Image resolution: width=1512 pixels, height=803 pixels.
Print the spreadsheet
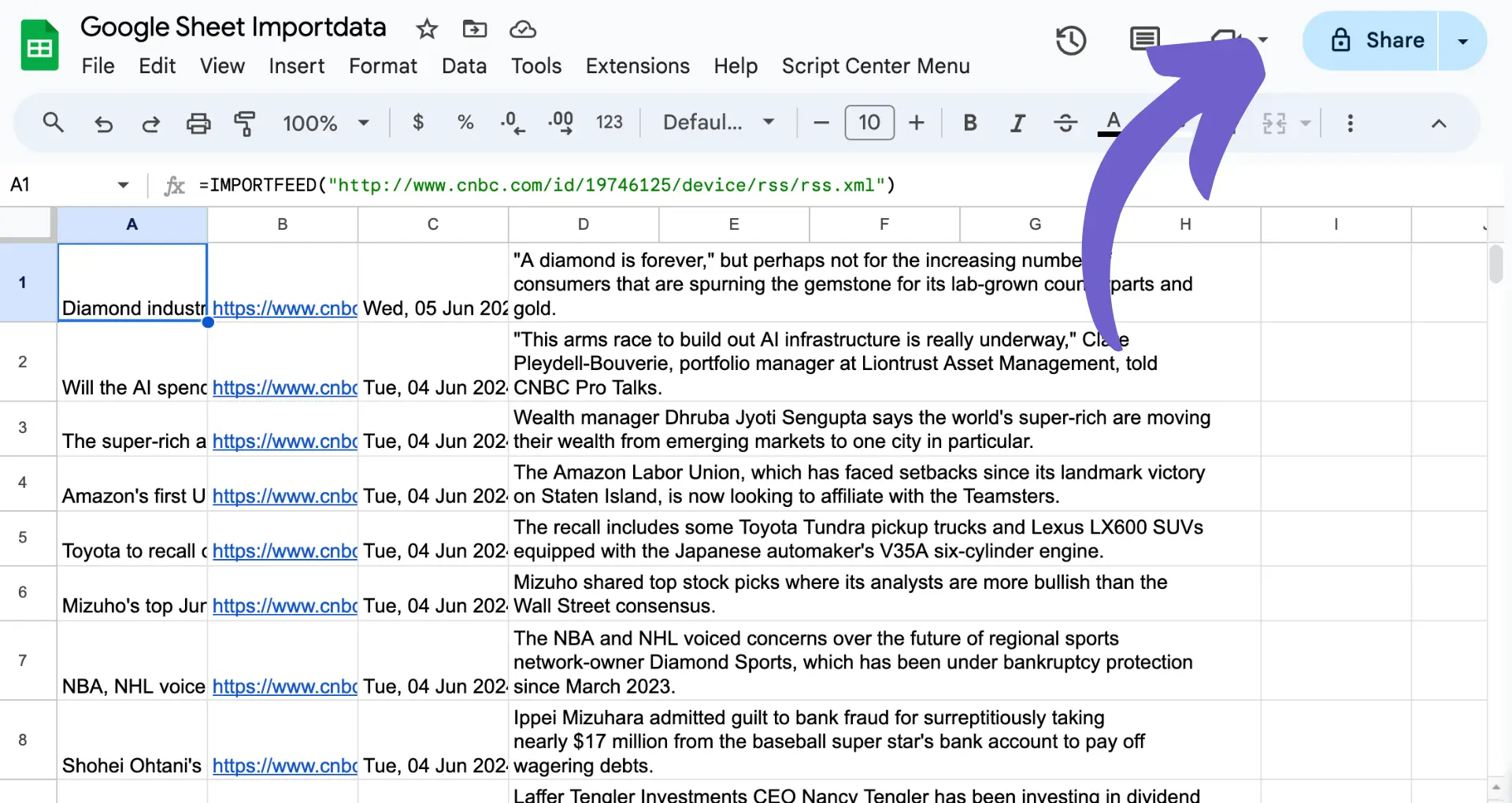(198, 124)
